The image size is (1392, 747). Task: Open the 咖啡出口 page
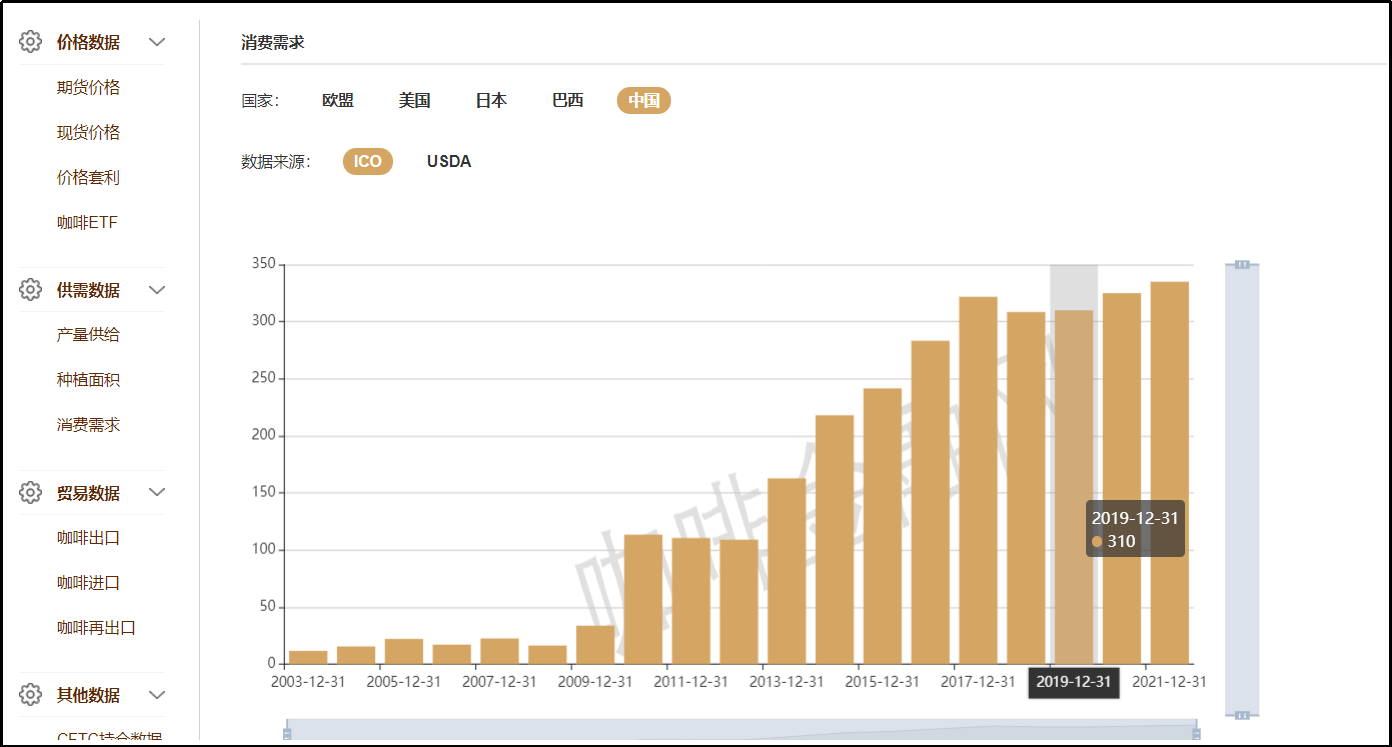click(x=88, y=538)
